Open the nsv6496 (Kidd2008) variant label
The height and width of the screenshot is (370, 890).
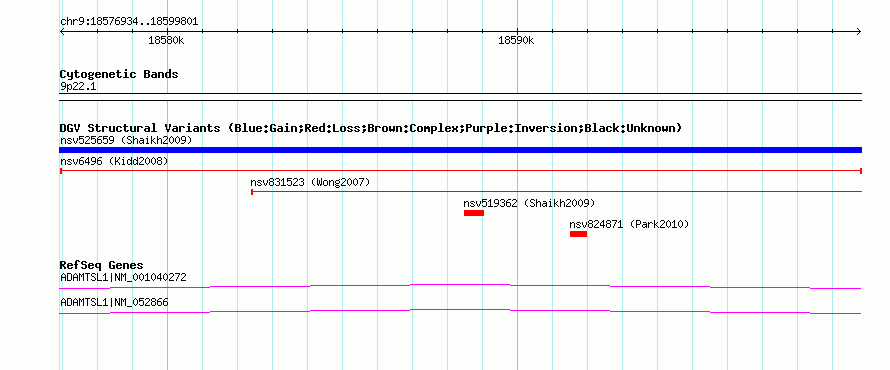click(x=114, y=161)
